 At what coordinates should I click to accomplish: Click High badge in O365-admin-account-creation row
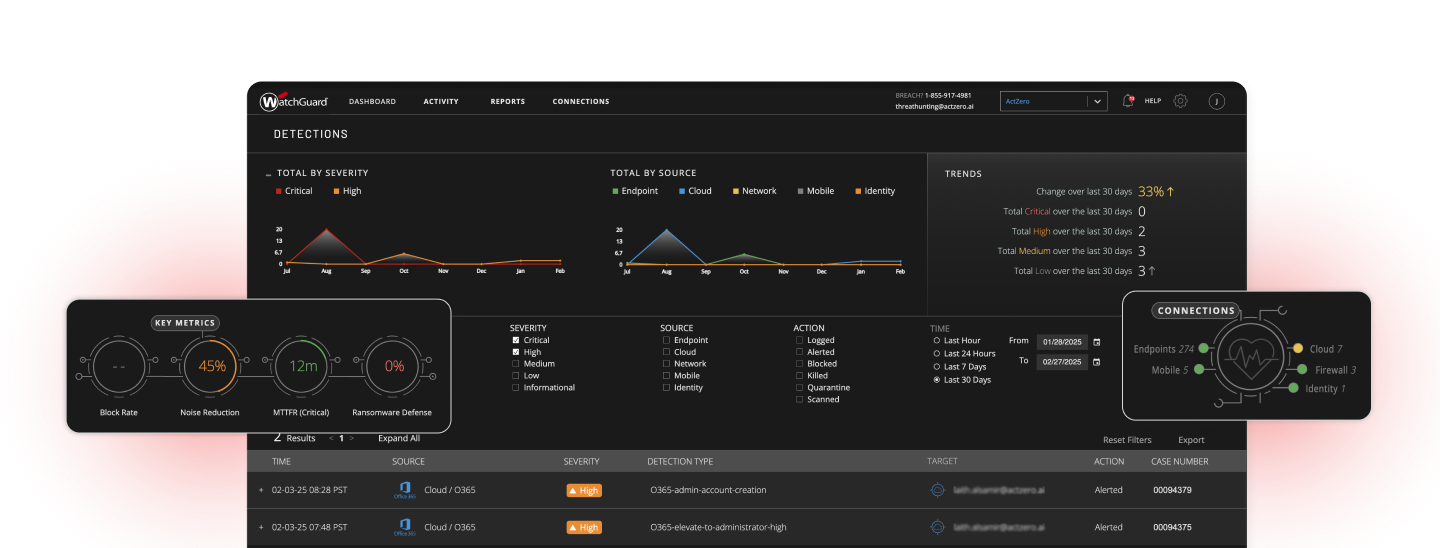[584, 490]
